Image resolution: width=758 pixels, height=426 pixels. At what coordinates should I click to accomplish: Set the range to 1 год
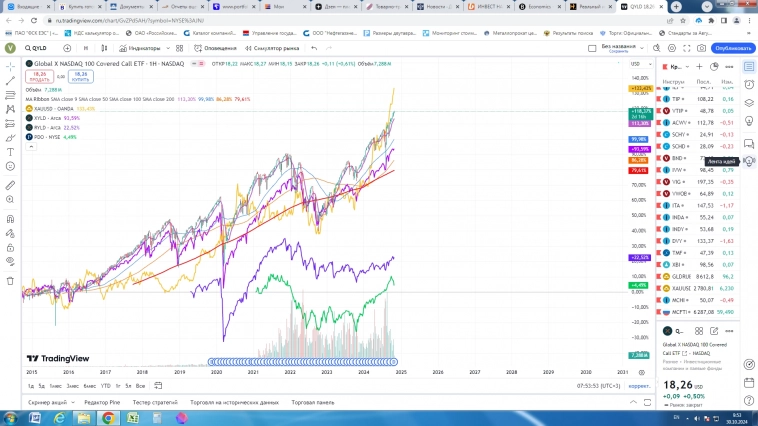click(x=117, y=386)
